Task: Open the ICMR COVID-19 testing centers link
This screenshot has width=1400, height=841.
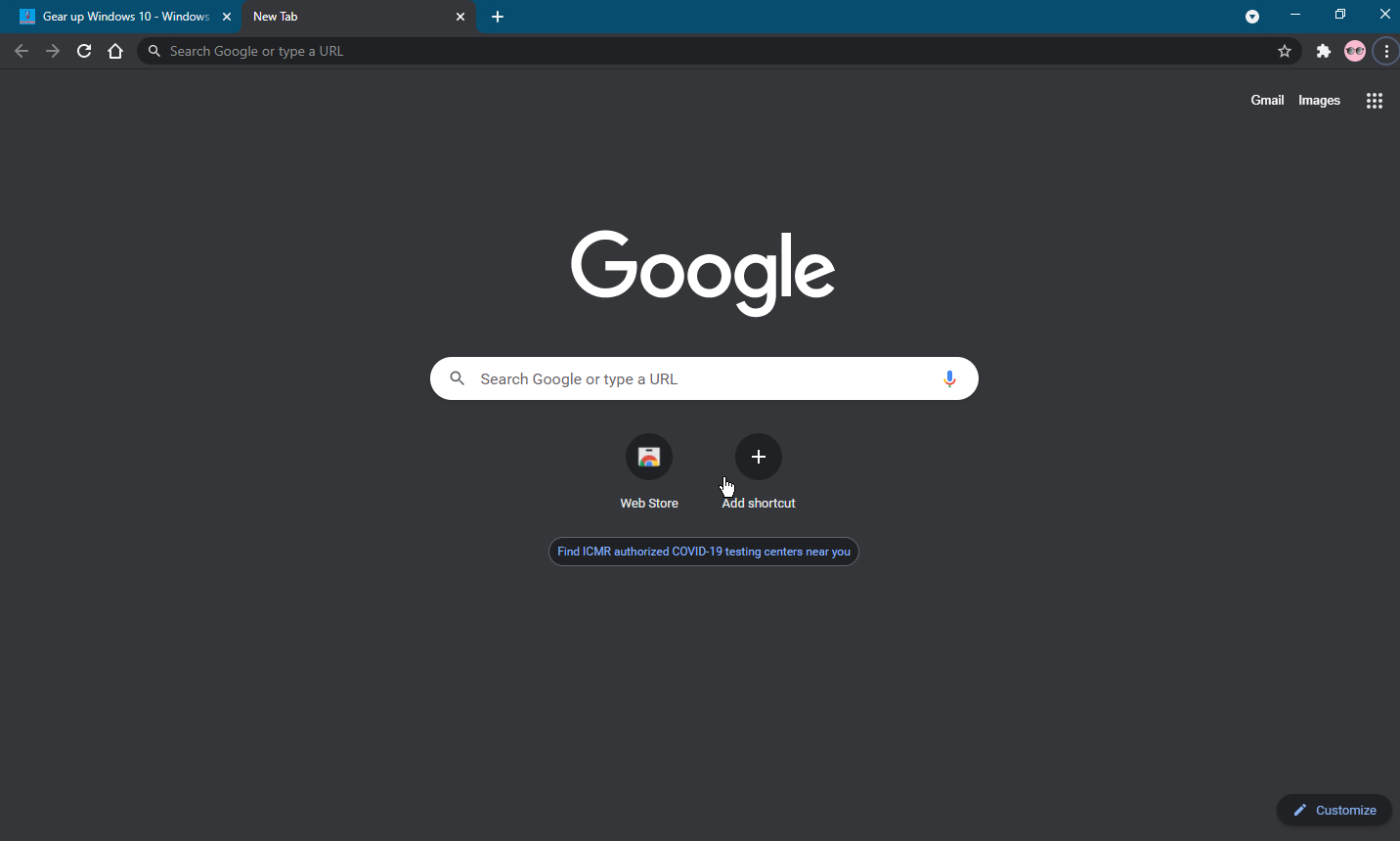Action: (x=704, y=552)
